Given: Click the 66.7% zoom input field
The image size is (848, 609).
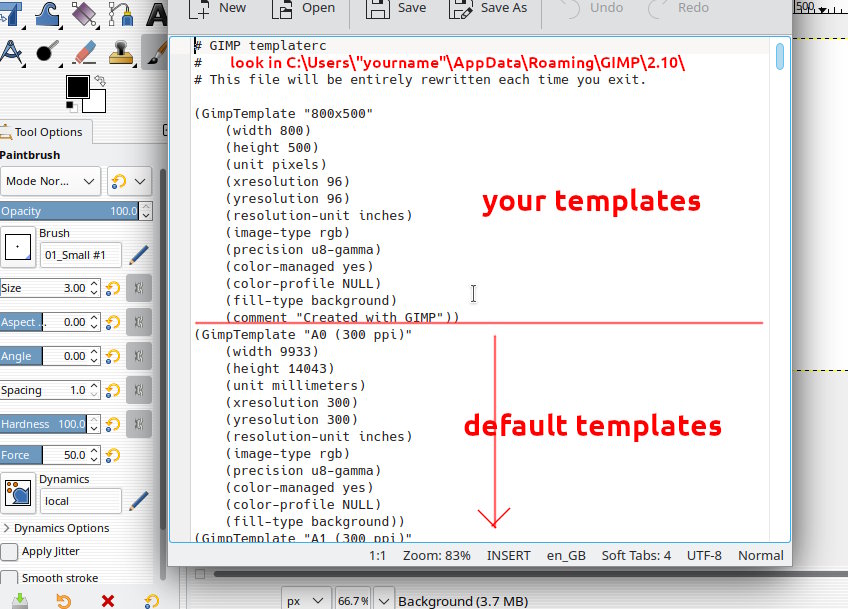Looking at the screenshot, I should click(353, 601).
